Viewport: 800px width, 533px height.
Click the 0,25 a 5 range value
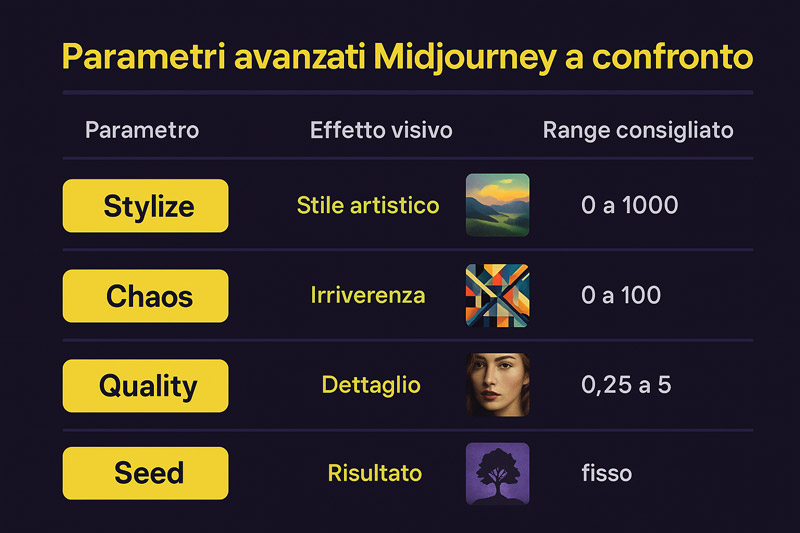pos(626,385)
